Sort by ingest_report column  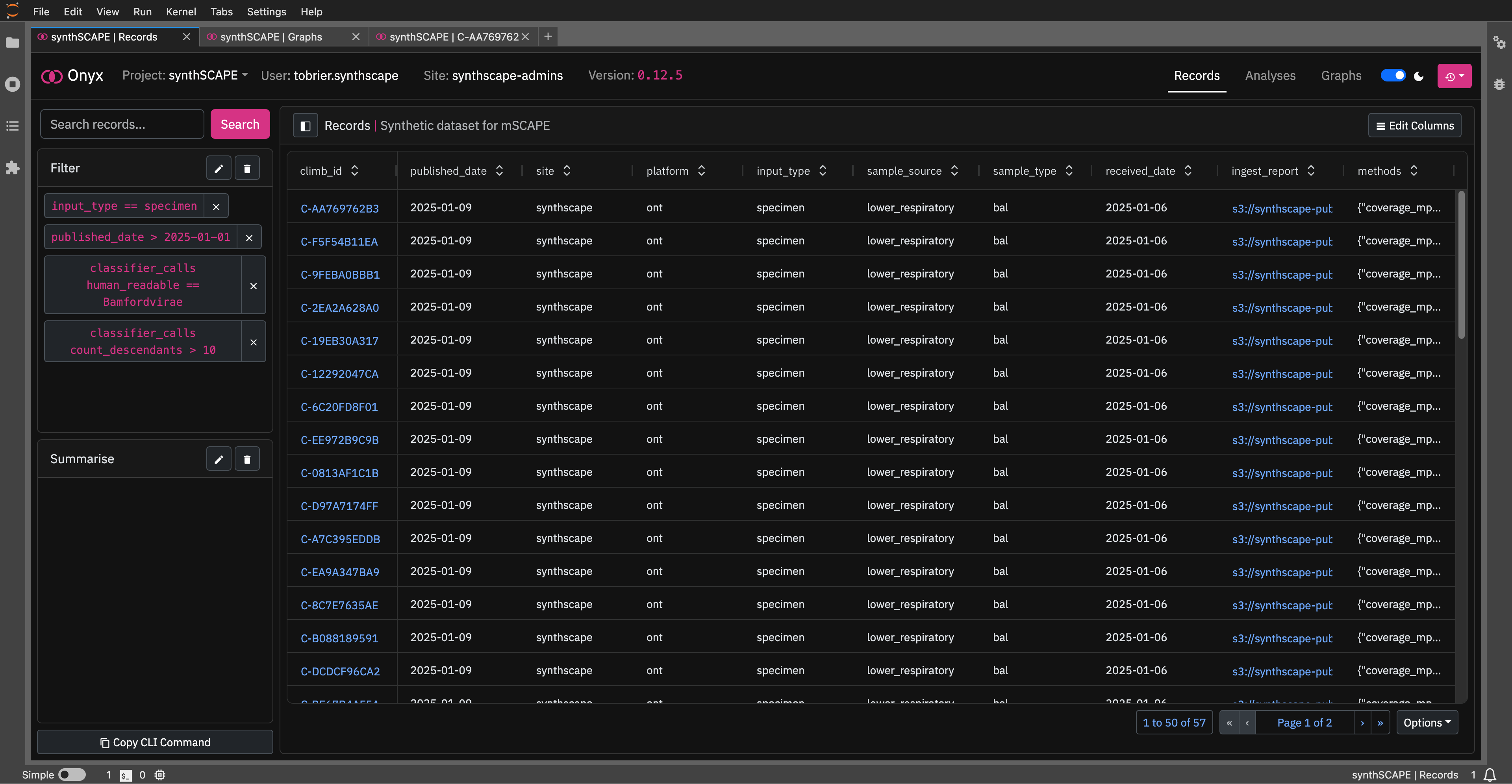pyautogui.click(x=1311, y=171)
